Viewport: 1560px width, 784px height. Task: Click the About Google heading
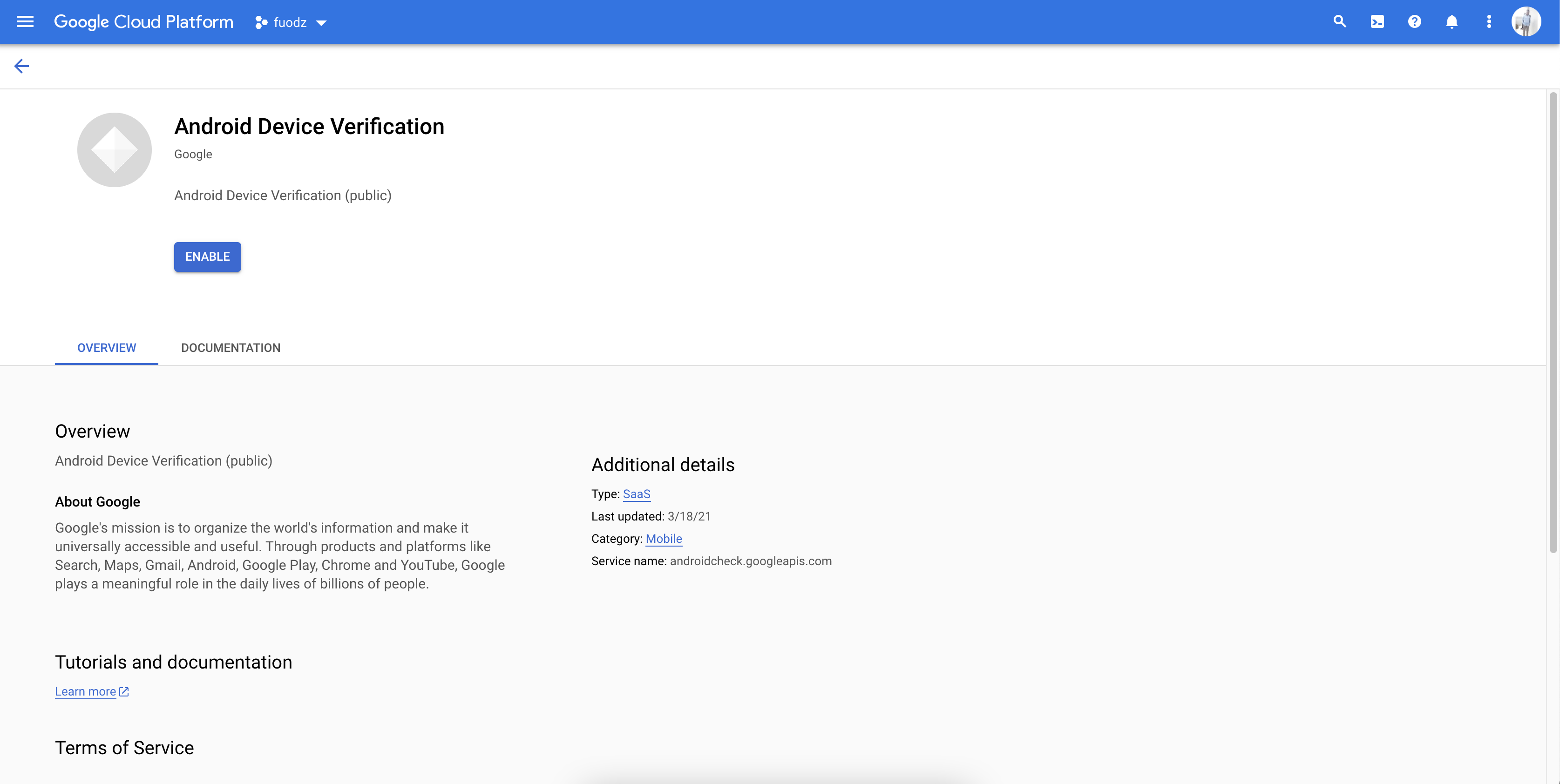pyautogui.click(x=97, y=502)
